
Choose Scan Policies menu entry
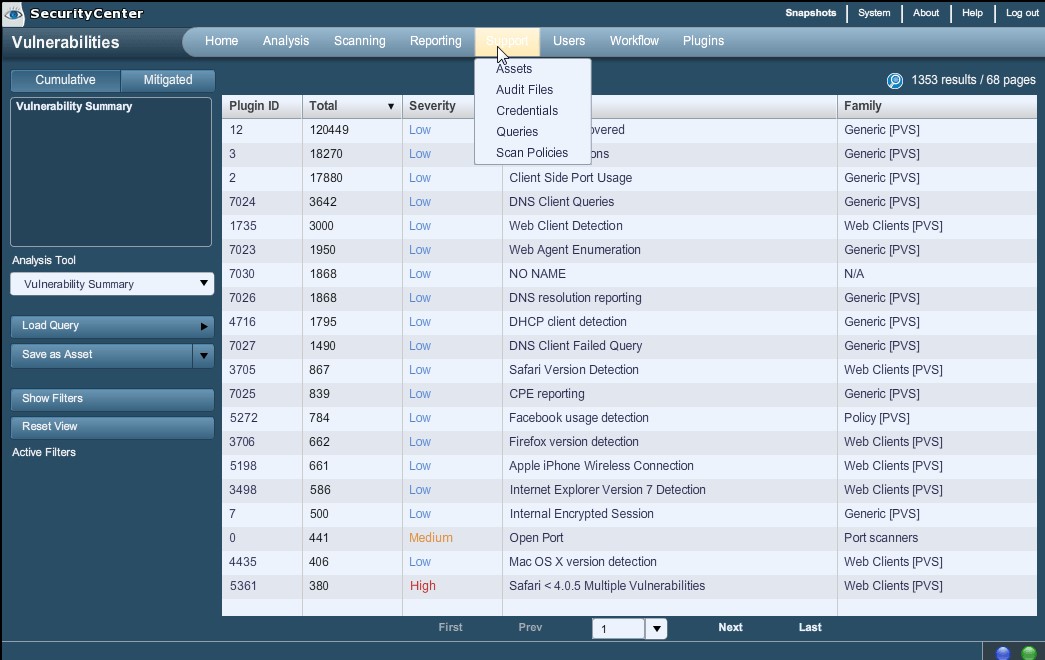pyautogui.click(x=531, y=153)
